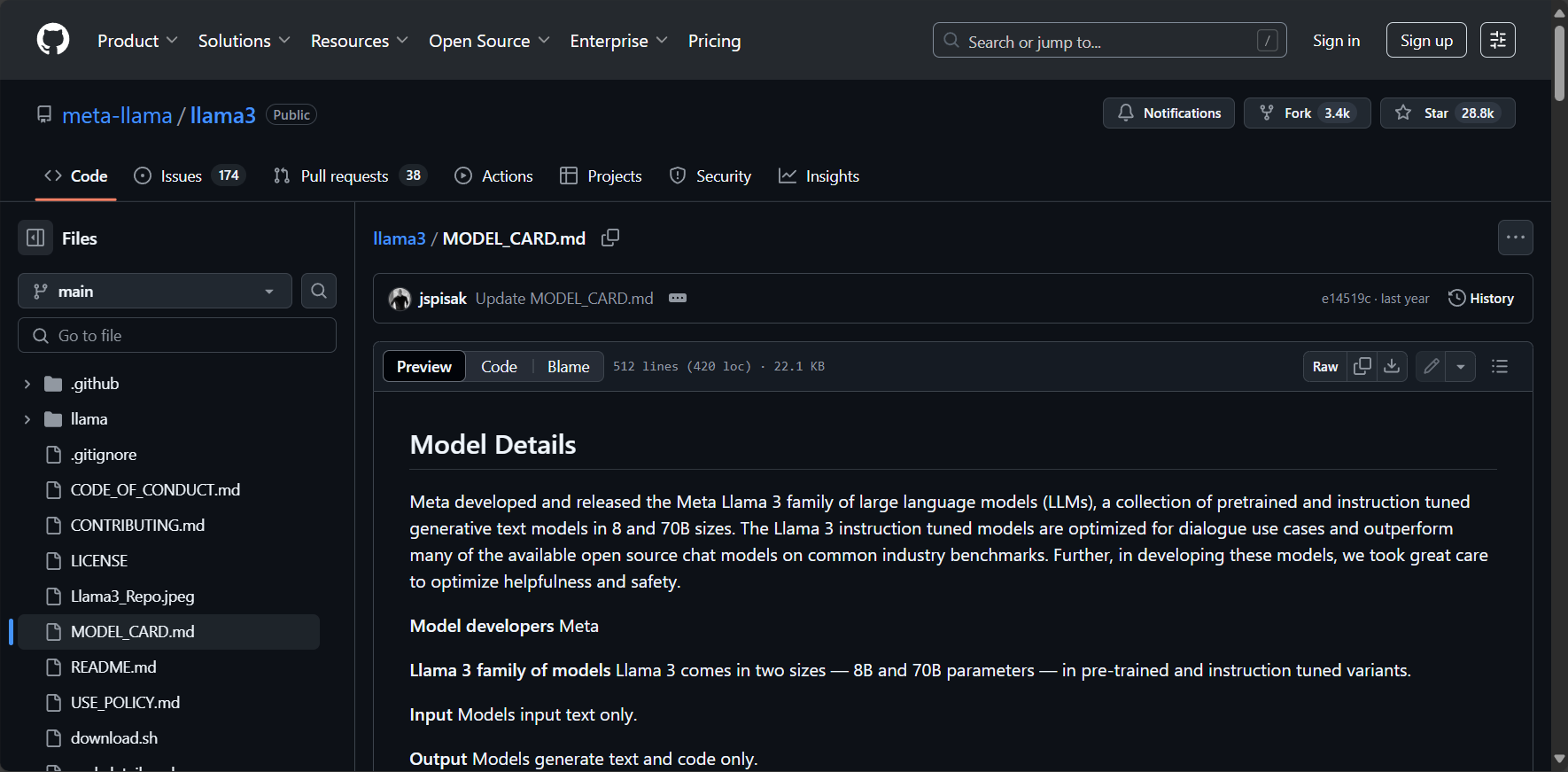Image resolution: width=1568 pixels, height=772 pixels.
Task: Open the more file actions ellipsis menu
Action: coord(1516,238)
